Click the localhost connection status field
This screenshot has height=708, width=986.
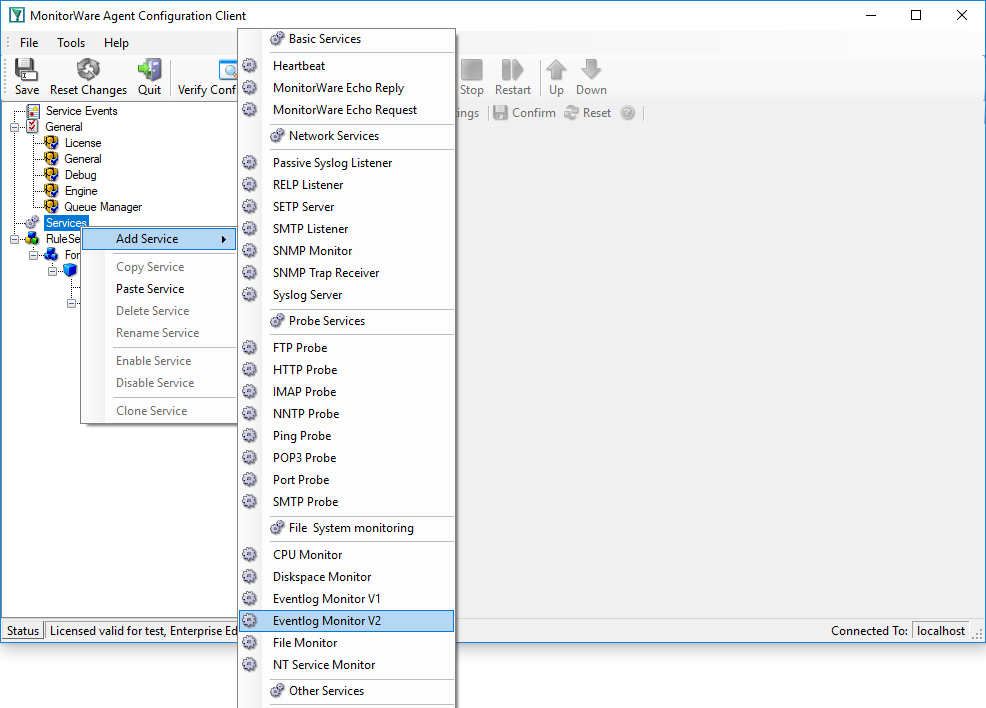tap(941, 631)
